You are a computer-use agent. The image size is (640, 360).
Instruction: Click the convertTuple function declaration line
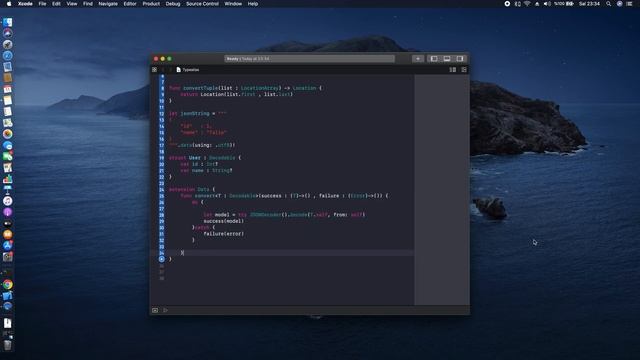245,88
